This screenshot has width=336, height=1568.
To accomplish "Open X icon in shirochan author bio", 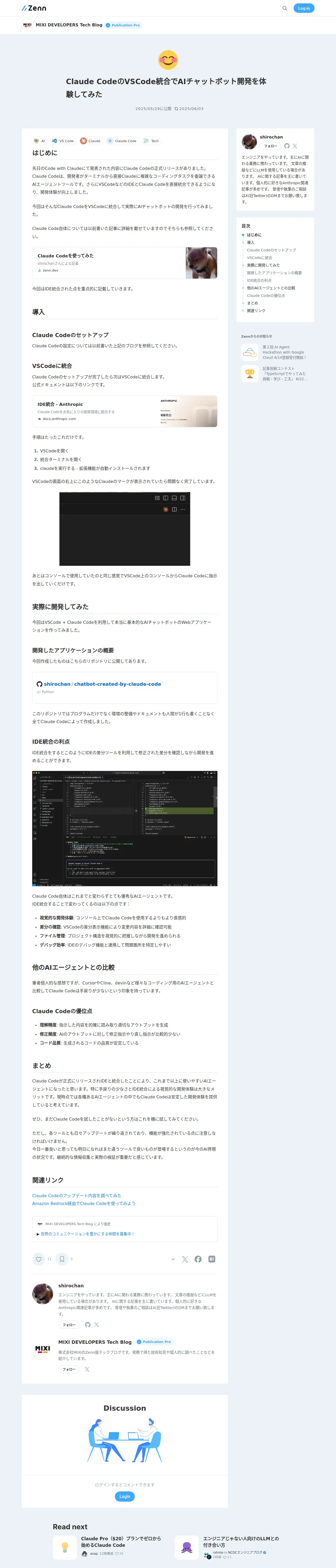I will click(x=96, y=1324).
